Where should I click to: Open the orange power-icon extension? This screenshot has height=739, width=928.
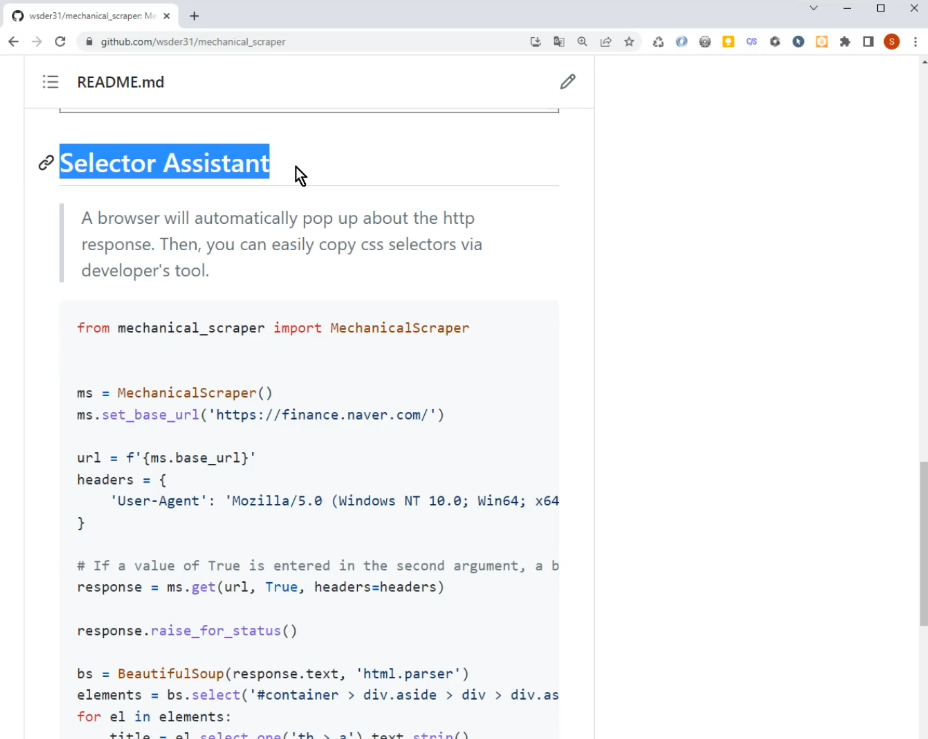pos(822,41)
